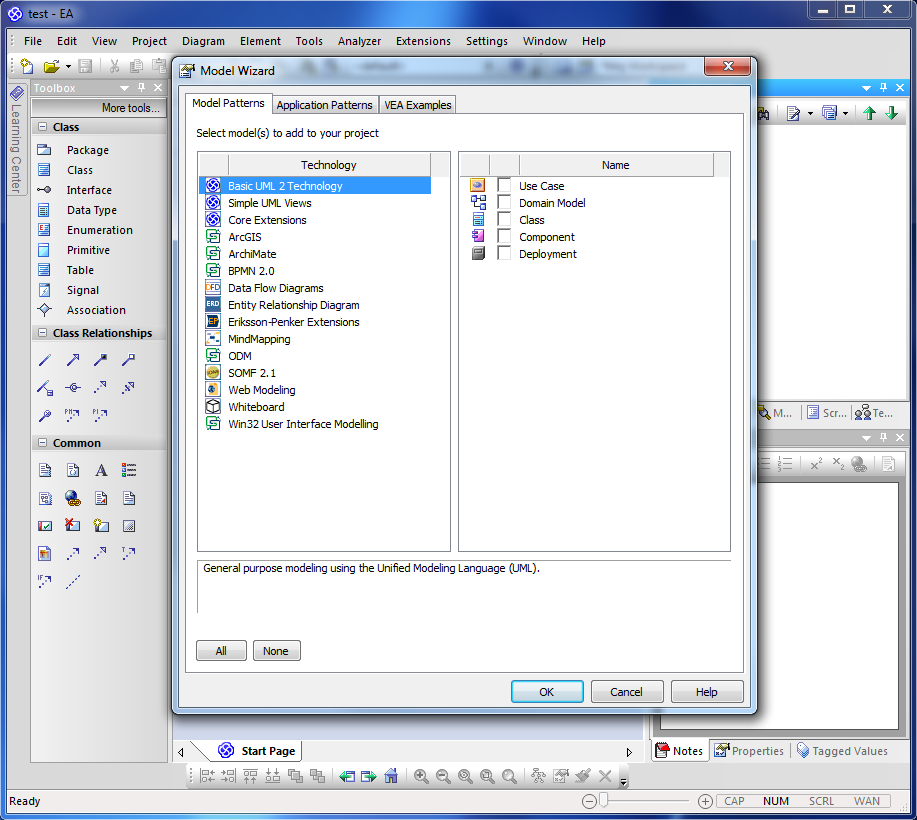Open the Project Browser panel menu arrow
The width and height of the screenshot is (917, 820).
[x=866, y=88]
